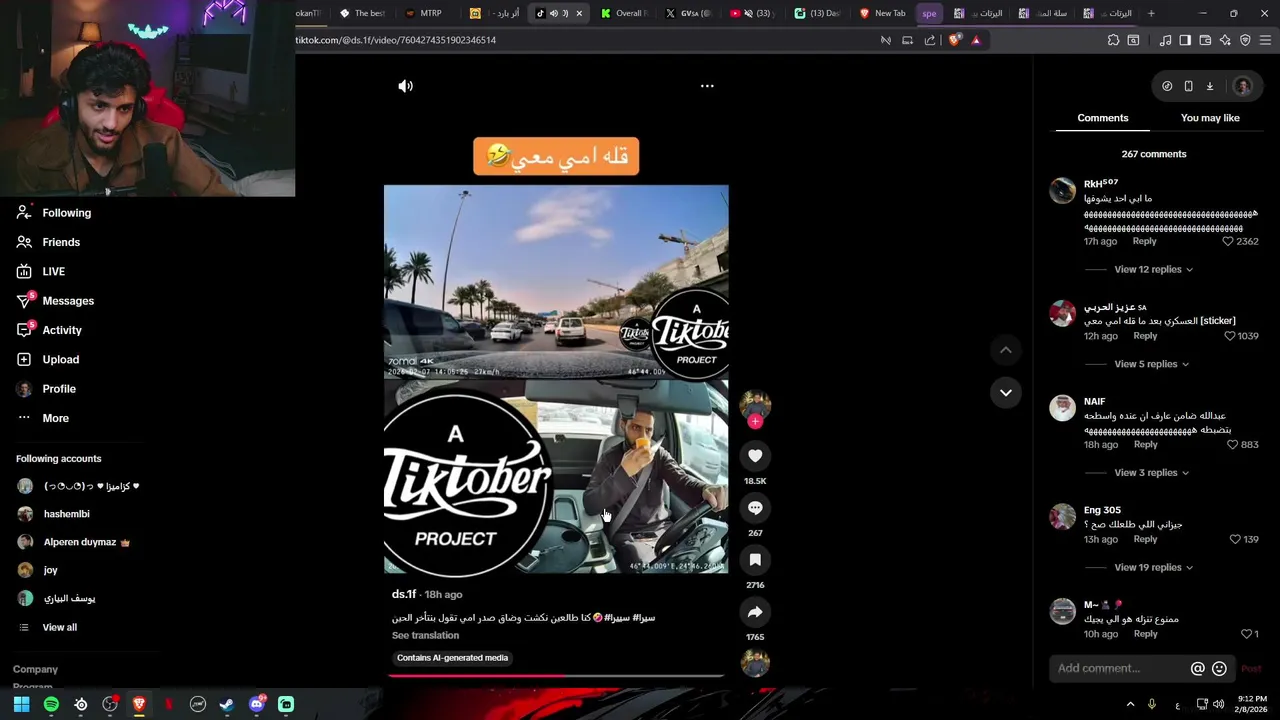Reply to RkH's comment
This screenshot has height=720, width=1280.
(1144, 241)
